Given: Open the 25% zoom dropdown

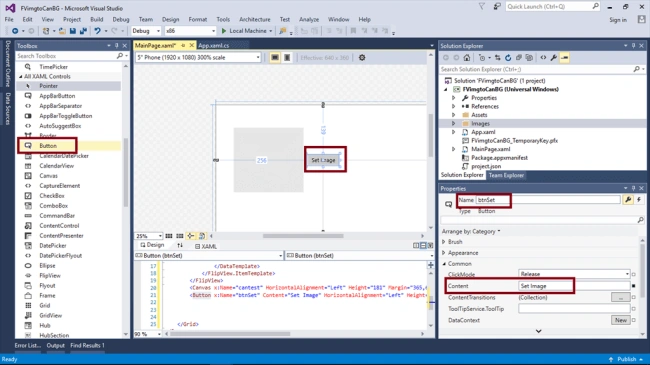Looking at the screenshot, I should [149, 236].
